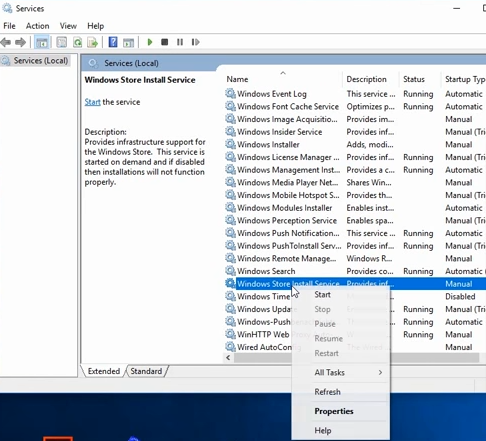
Task: Click Disabled startup type in Windows Time row
Action: click(x=460, y=296)
